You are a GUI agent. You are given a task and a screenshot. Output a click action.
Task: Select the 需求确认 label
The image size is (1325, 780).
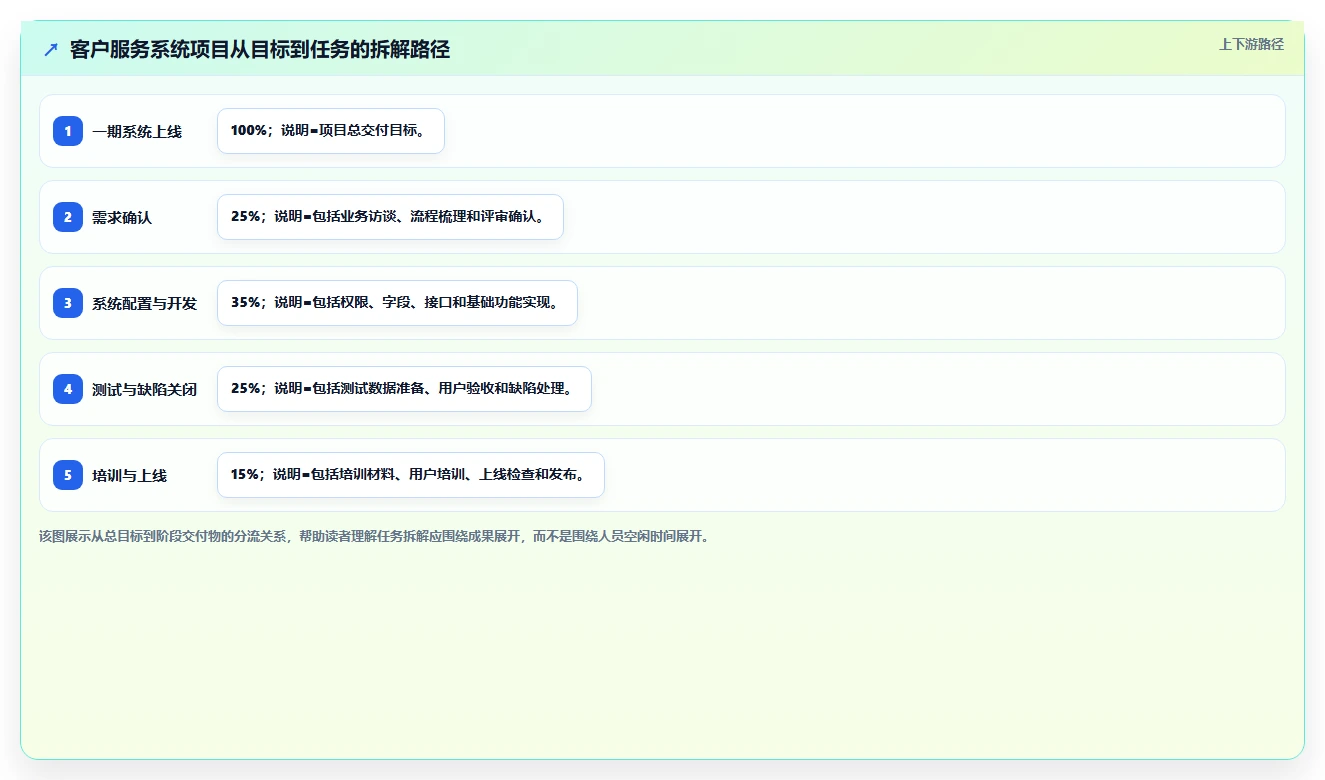pyautogui.click(x=122, y=217)
